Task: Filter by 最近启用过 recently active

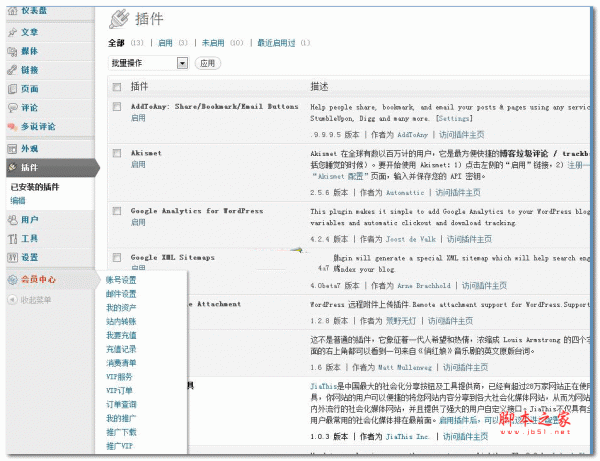Action: point(276,43)
